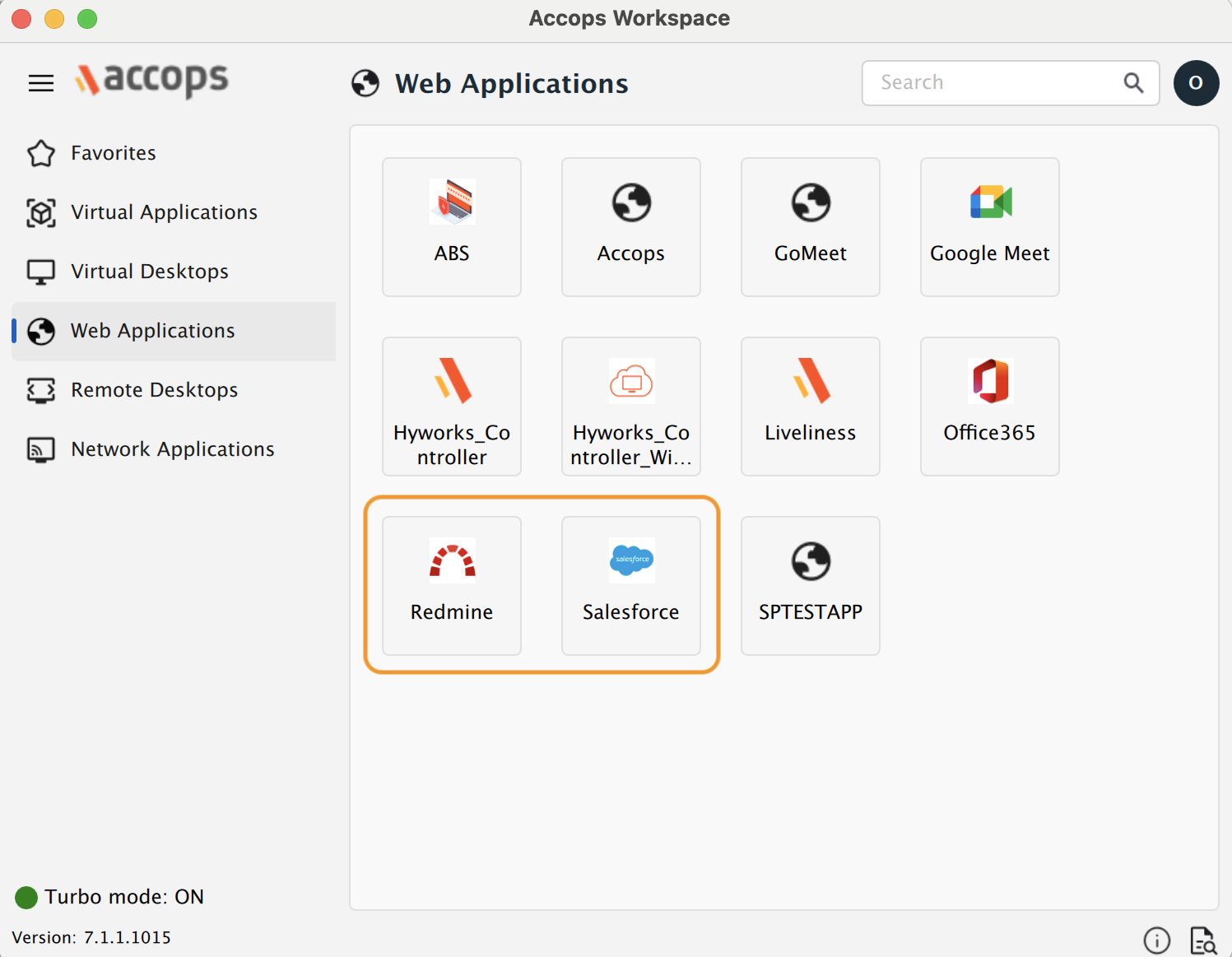Open the info icon at bottom right
The image size is (1232, 957).
[1156, 940]
